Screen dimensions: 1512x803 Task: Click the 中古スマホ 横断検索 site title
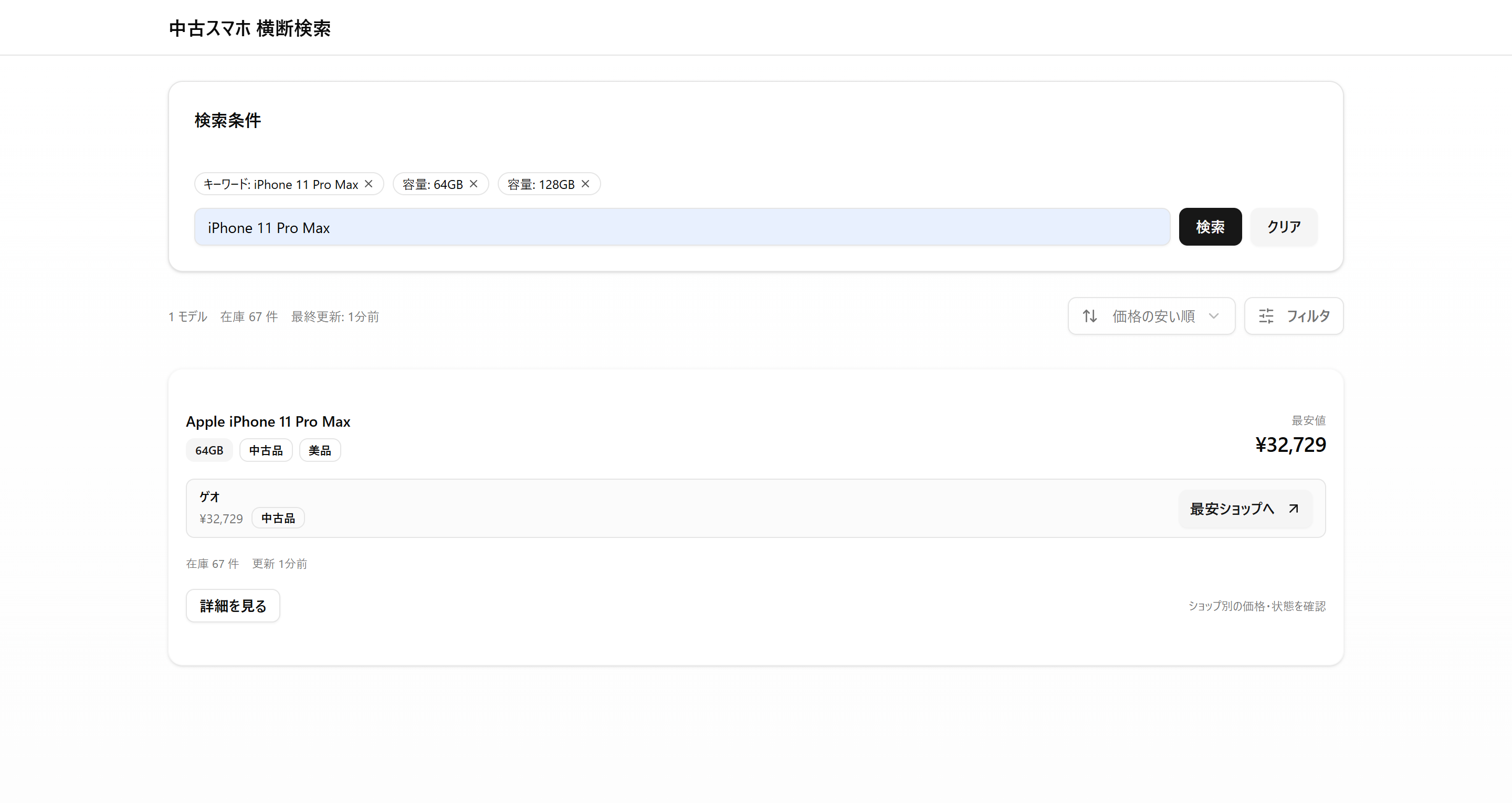[250, 28]
